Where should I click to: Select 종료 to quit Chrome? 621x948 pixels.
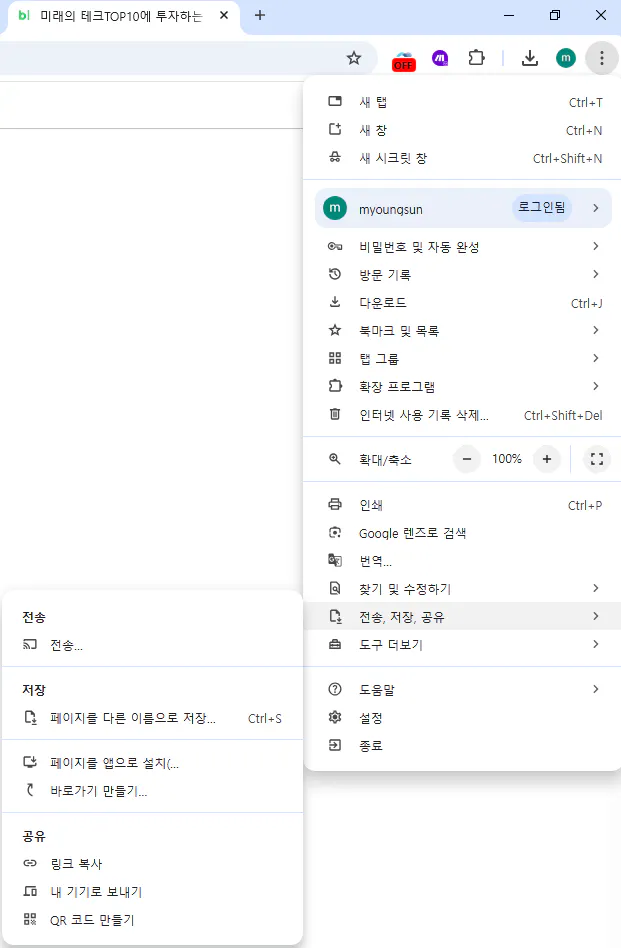(461, 745)
